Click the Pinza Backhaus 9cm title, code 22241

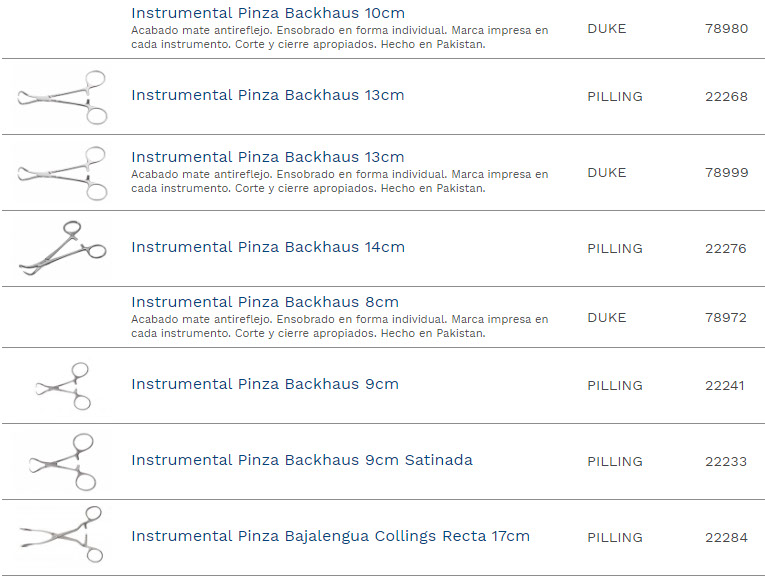265,384
